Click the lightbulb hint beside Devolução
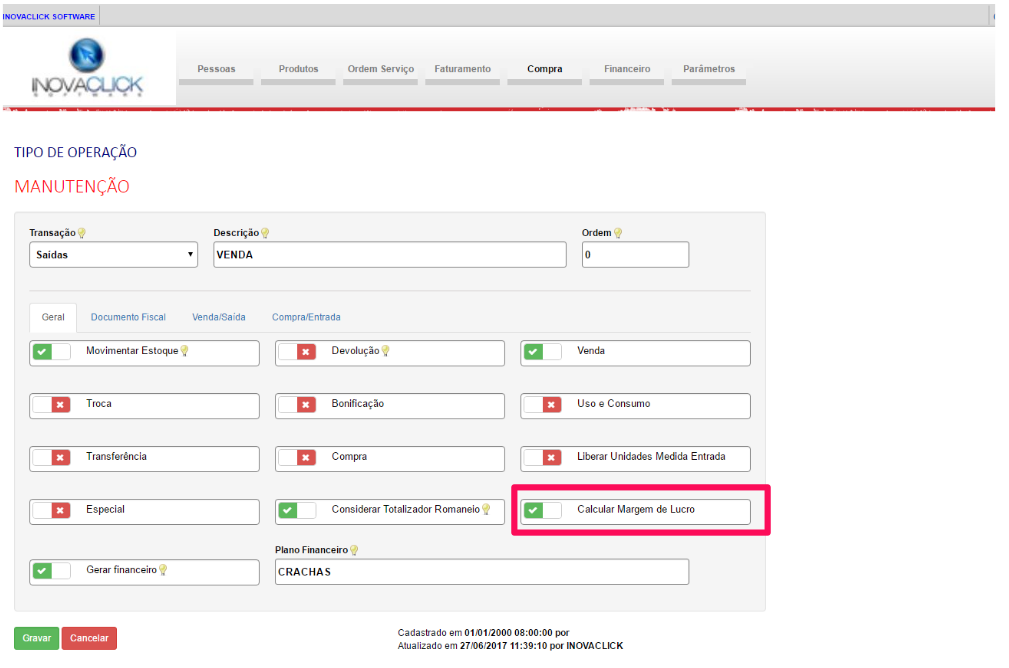This screenshot has width=1009, height=668. (386, 351)
